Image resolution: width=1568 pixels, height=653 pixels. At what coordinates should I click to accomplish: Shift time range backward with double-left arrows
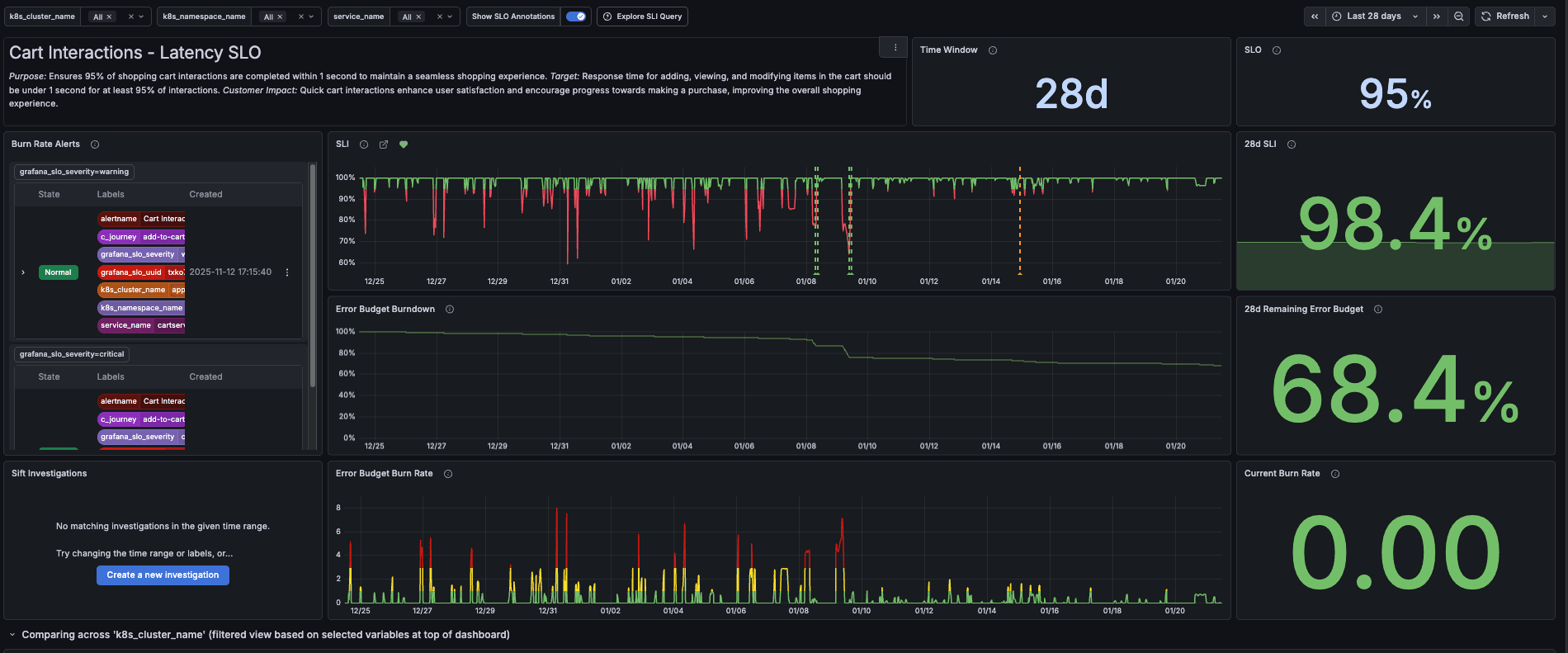(x=1315, y=17)
